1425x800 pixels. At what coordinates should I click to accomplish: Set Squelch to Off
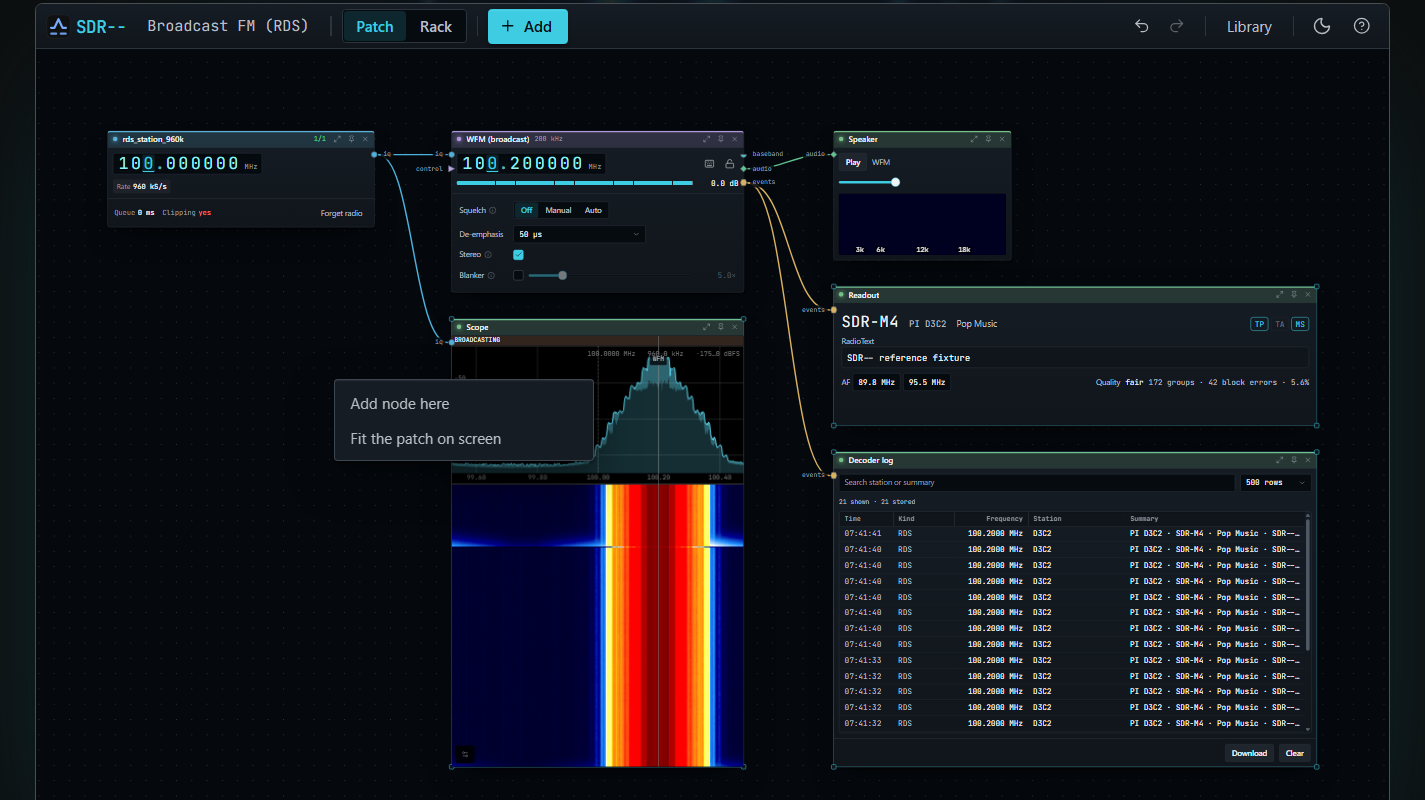click(527, 210)
